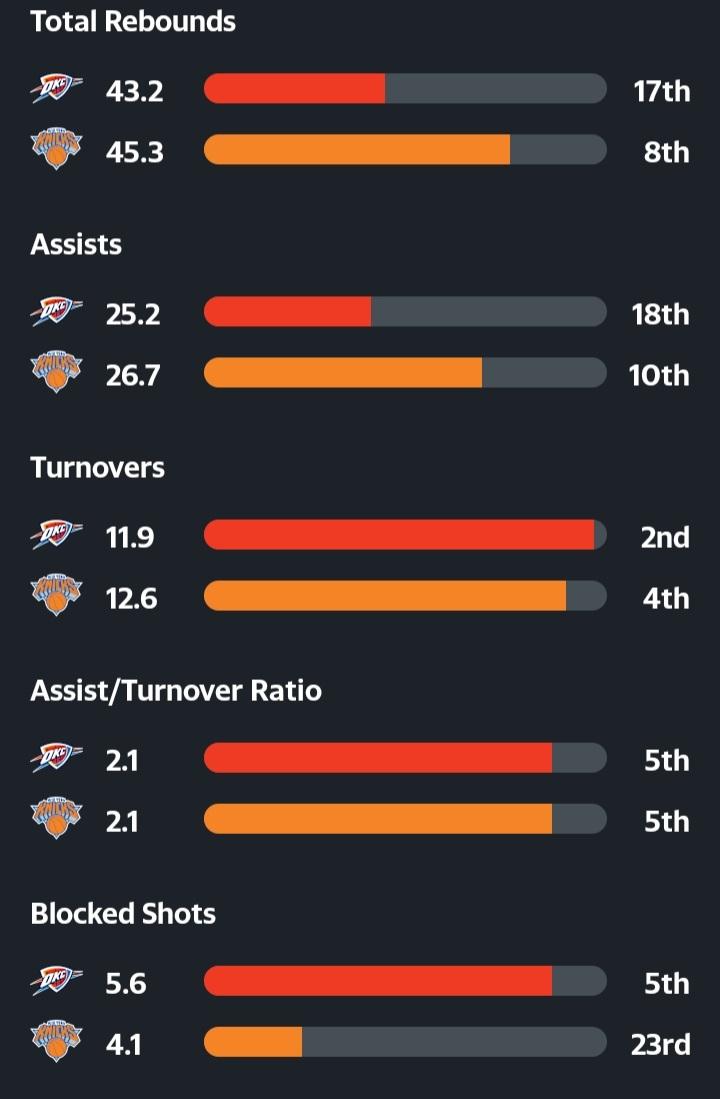Click the 17th rank label

(x=661, y=91)
